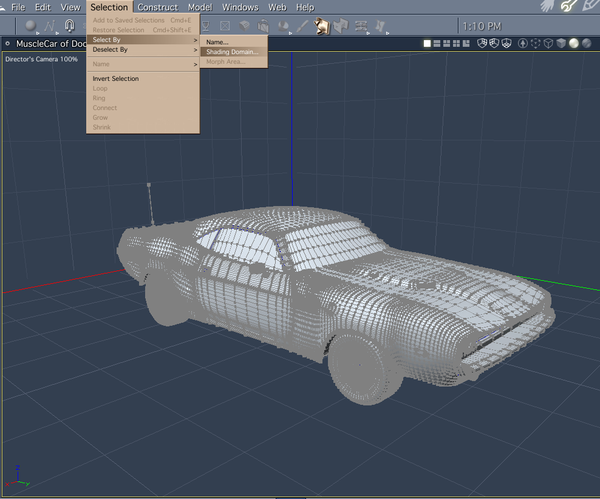
Task: Expand polyline tool flyout arrow
Action: pos(57,34)
